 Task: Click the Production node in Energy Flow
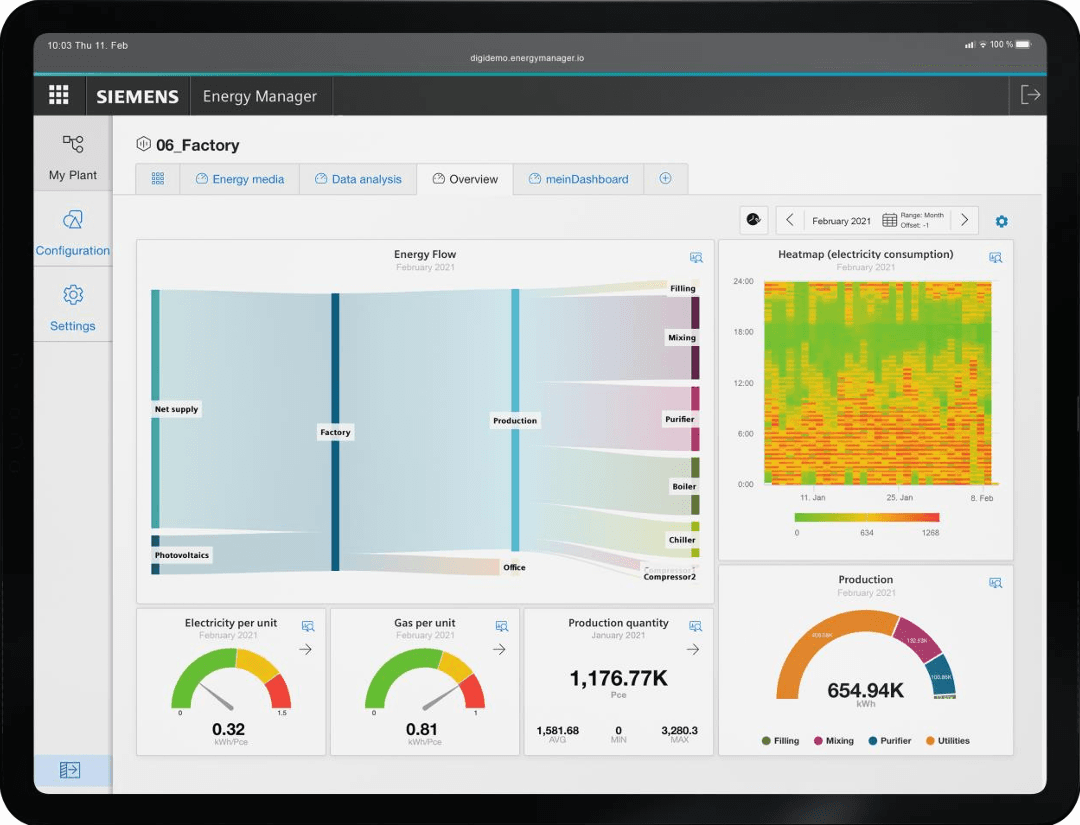point(515,421)
